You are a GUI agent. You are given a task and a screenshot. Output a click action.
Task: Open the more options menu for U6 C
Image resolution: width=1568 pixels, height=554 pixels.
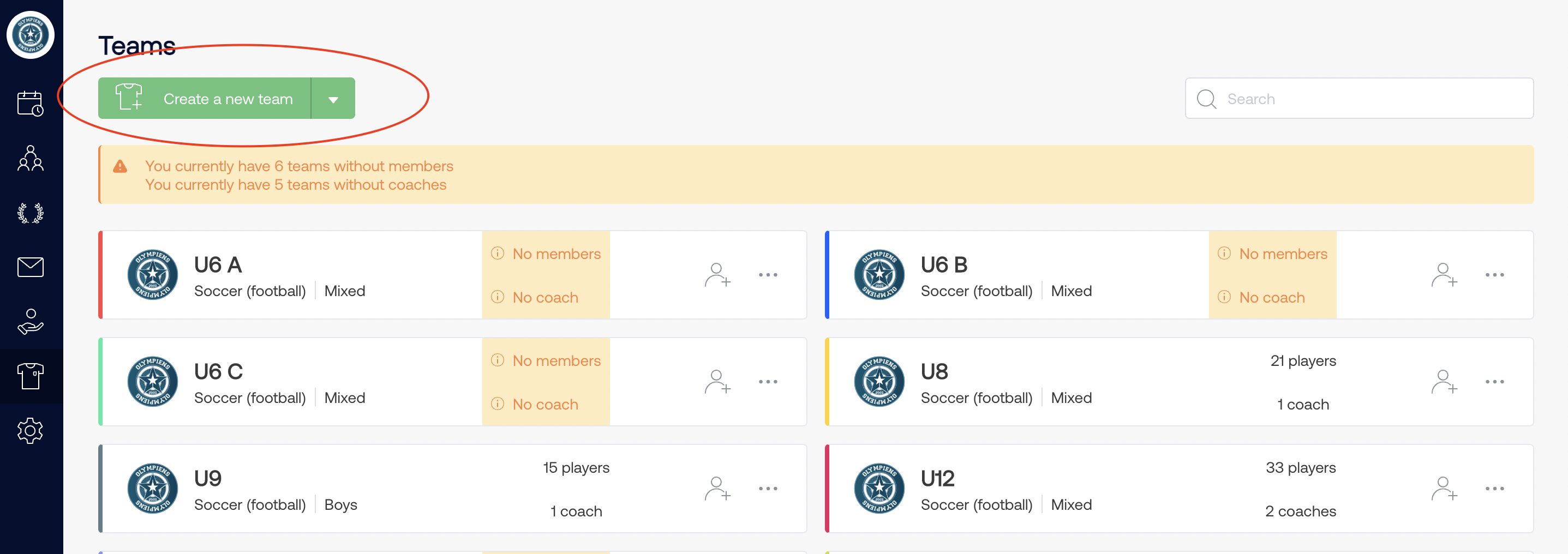[x=768, y=382]
